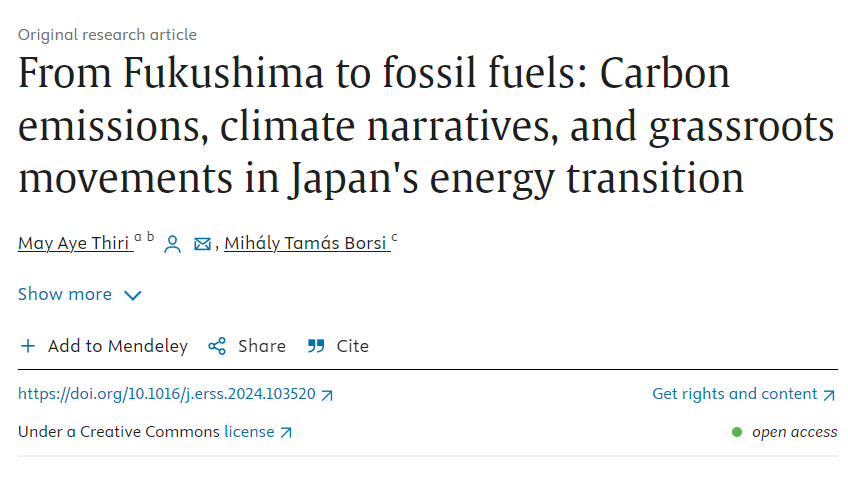This screenshot has height=492, width=848.
Task: Open author Mihály Tamás Borsi details
Action: [306, 243]
